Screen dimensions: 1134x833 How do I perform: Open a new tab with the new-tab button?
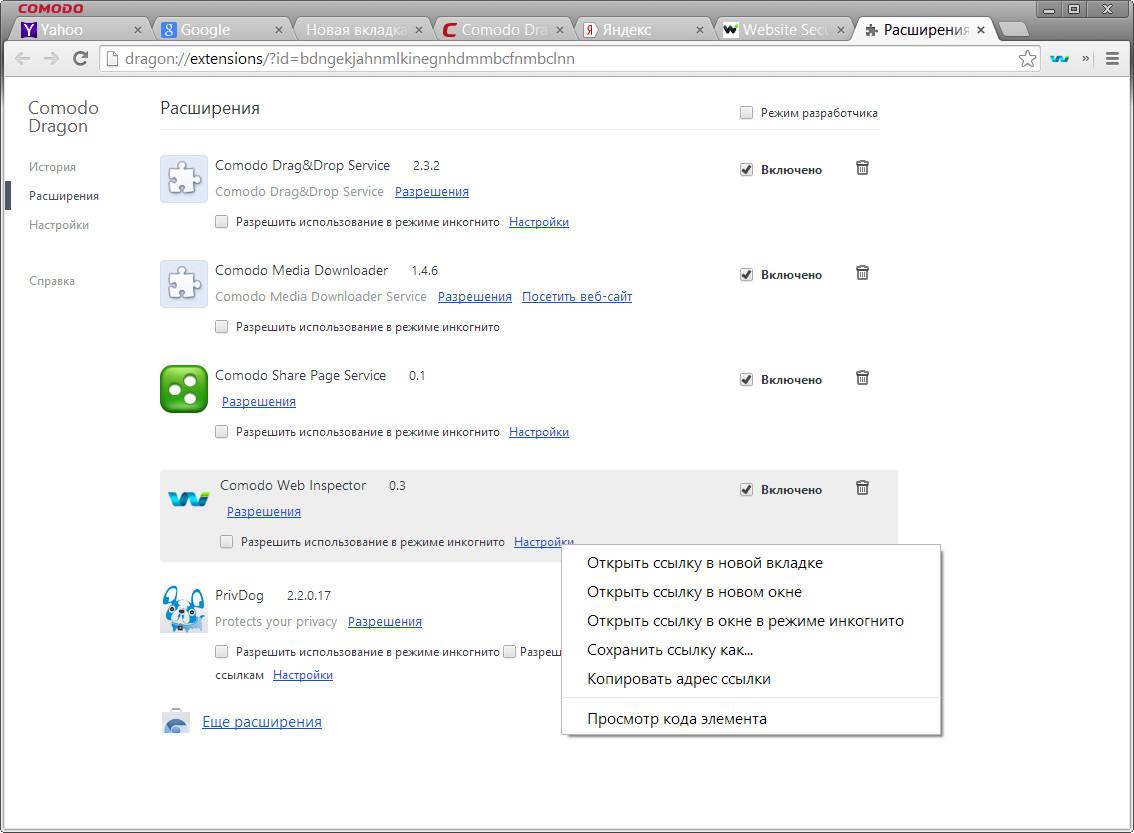pyautogui.click(x=1013, y=29)
